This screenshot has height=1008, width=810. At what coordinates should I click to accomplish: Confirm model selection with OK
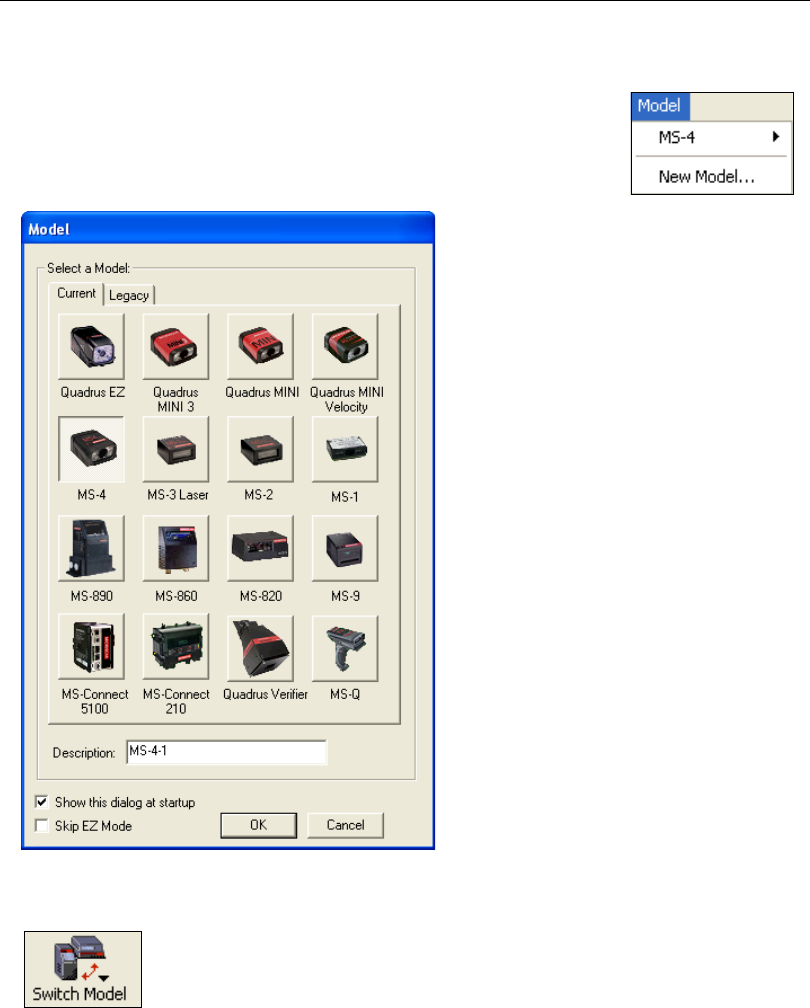[258, 825]
